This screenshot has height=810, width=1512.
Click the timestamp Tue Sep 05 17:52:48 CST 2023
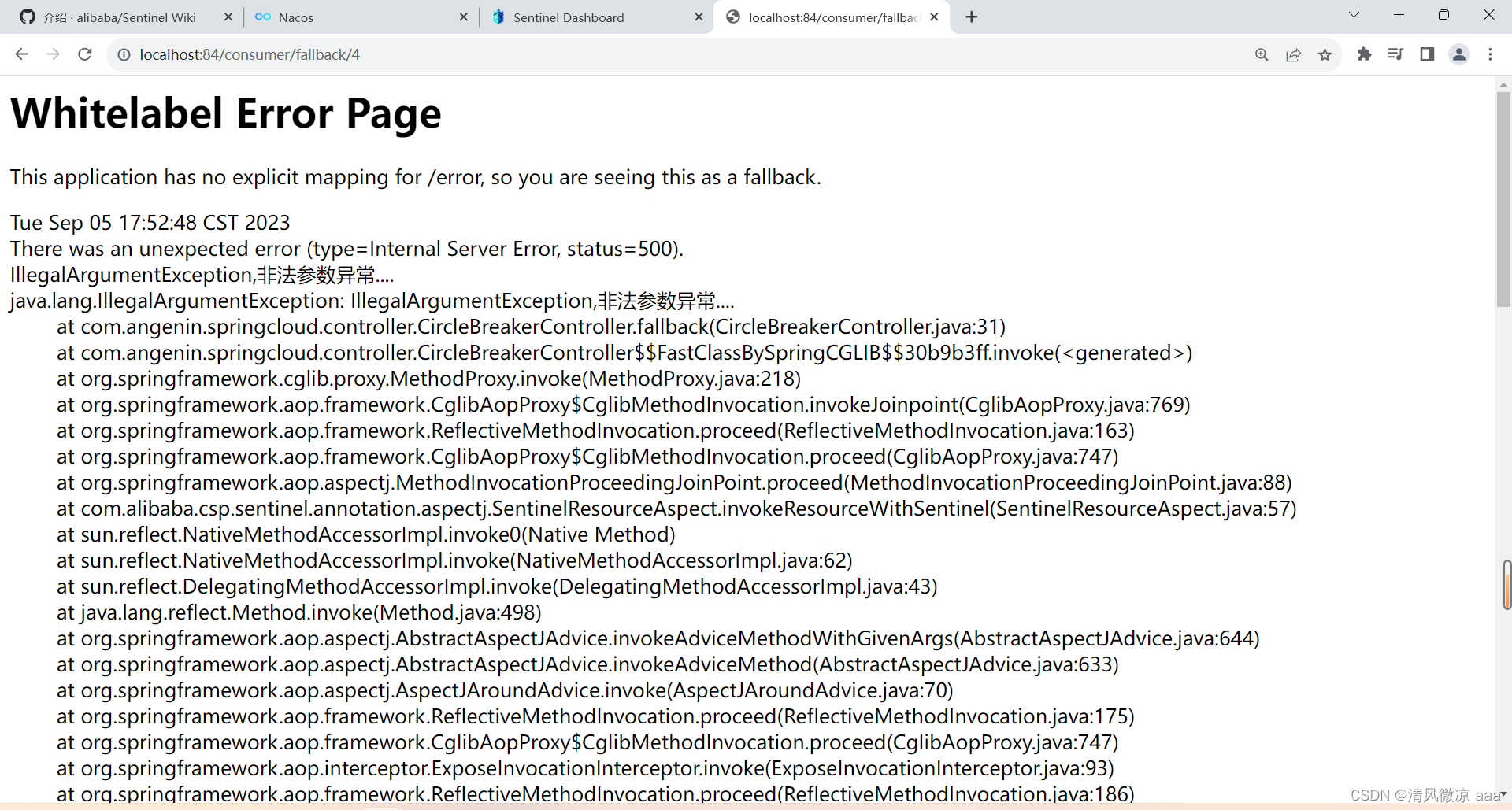coord(150,223)
